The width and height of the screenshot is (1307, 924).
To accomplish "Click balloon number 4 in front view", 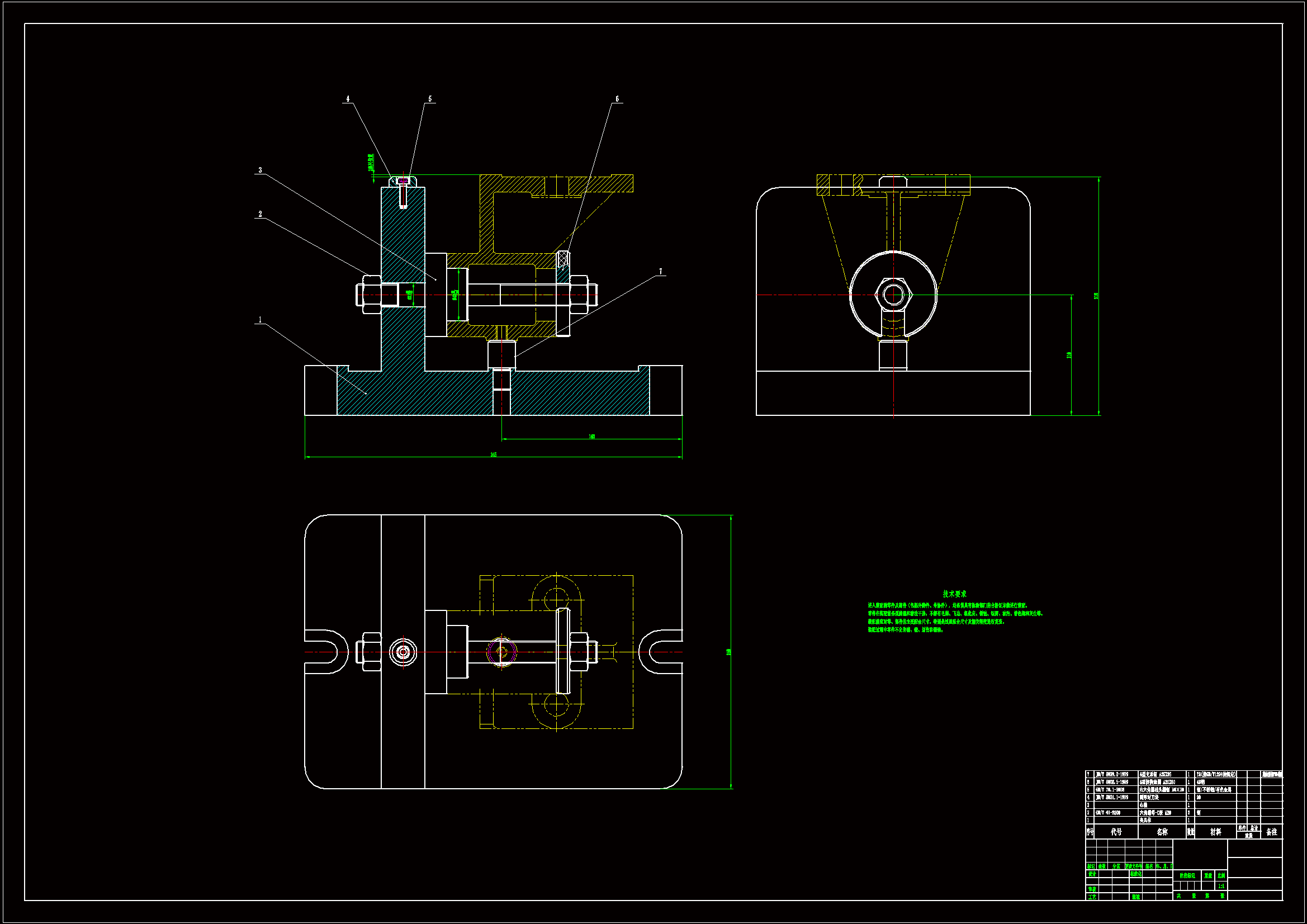I will pos(348,99).
